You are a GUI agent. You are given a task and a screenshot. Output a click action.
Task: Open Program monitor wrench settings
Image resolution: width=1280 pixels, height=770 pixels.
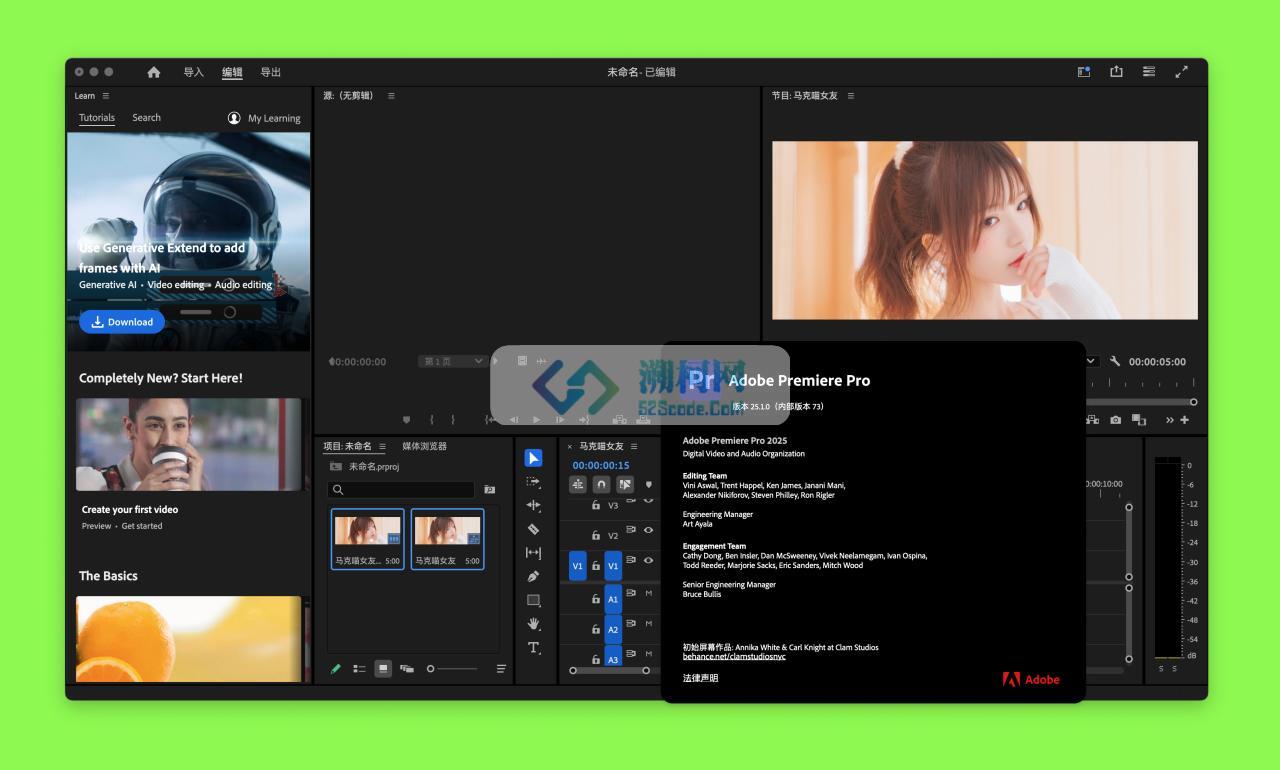click(1115, 361)
